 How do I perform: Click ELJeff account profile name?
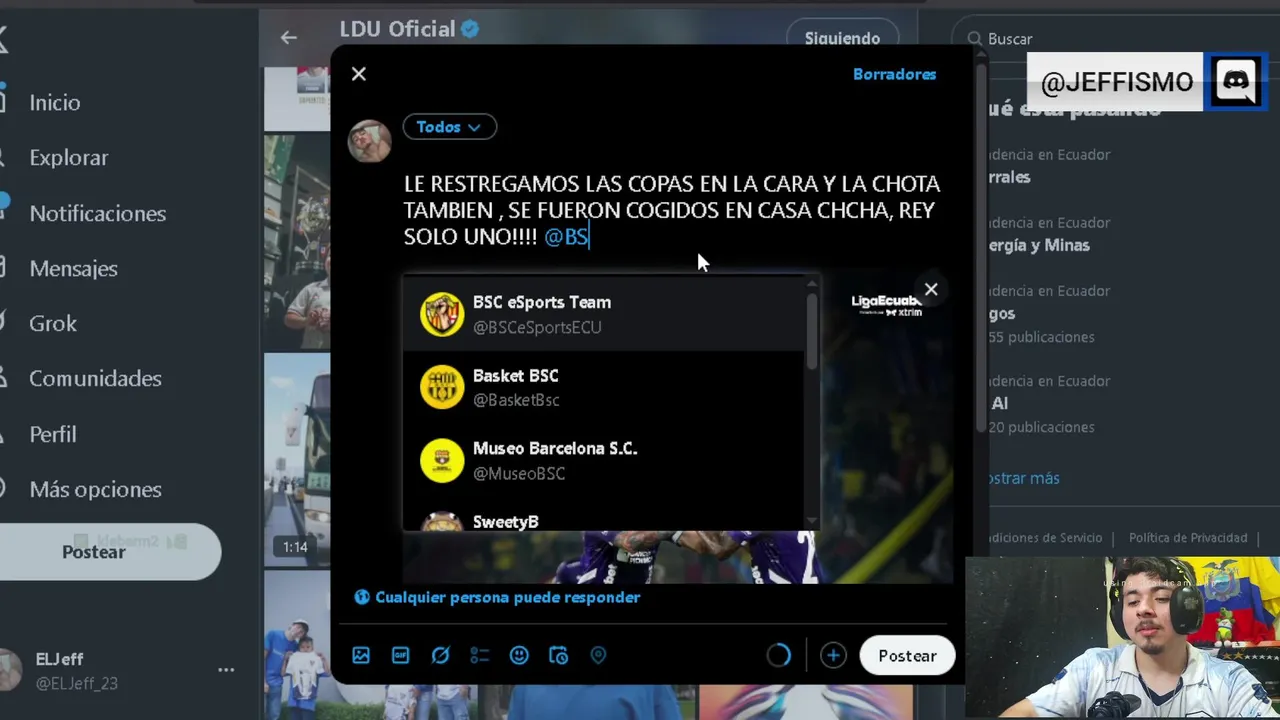[59, 659]
